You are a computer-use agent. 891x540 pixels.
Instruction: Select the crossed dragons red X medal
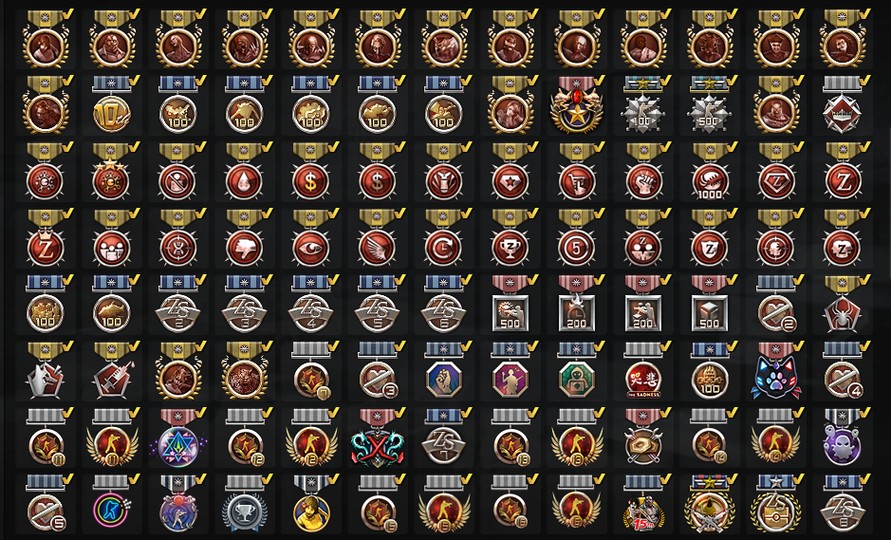pos(377,438)
